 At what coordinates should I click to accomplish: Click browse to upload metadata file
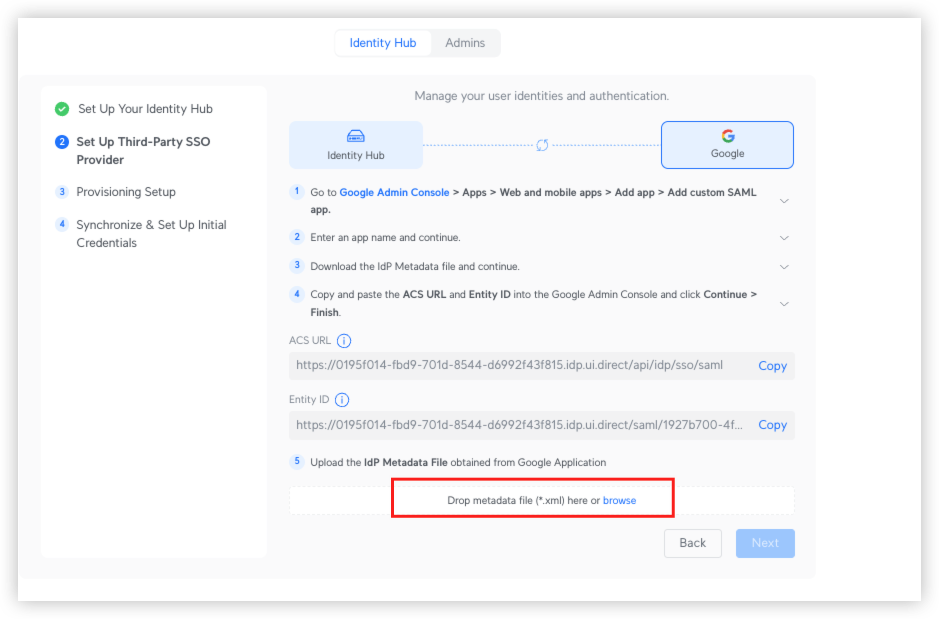click(619, 500)
